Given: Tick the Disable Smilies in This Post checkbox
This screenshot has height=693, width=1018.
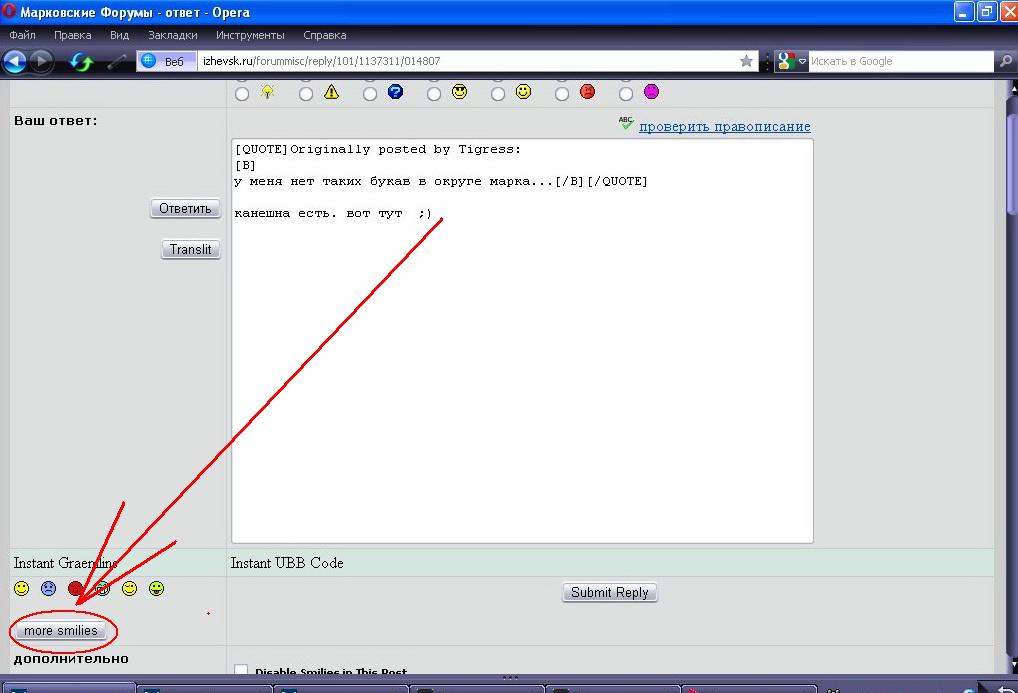Looking at the screenshot, I should 241,670.
